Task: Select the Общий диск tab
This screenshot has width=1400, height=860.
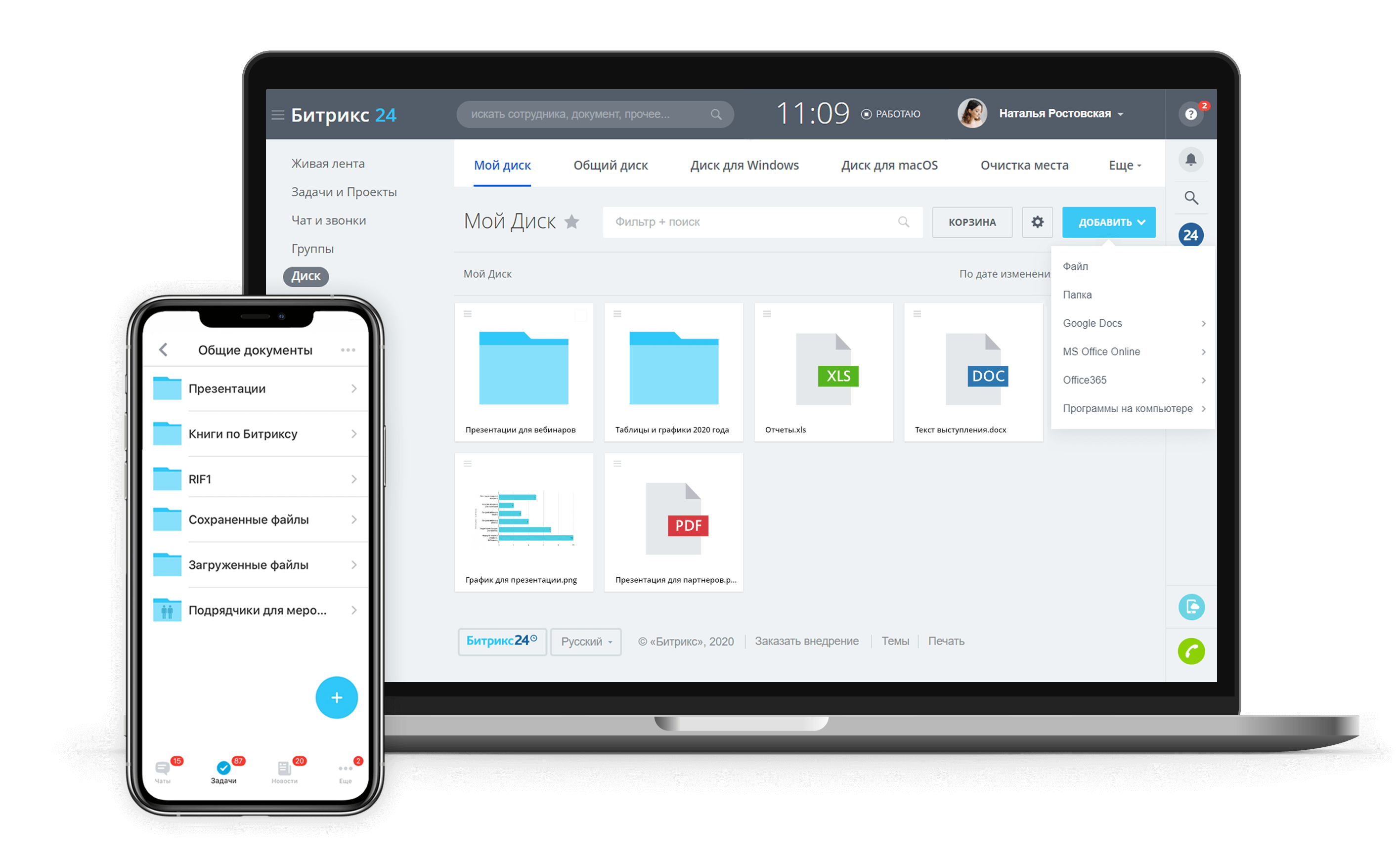Action: (x=611, y=165)
